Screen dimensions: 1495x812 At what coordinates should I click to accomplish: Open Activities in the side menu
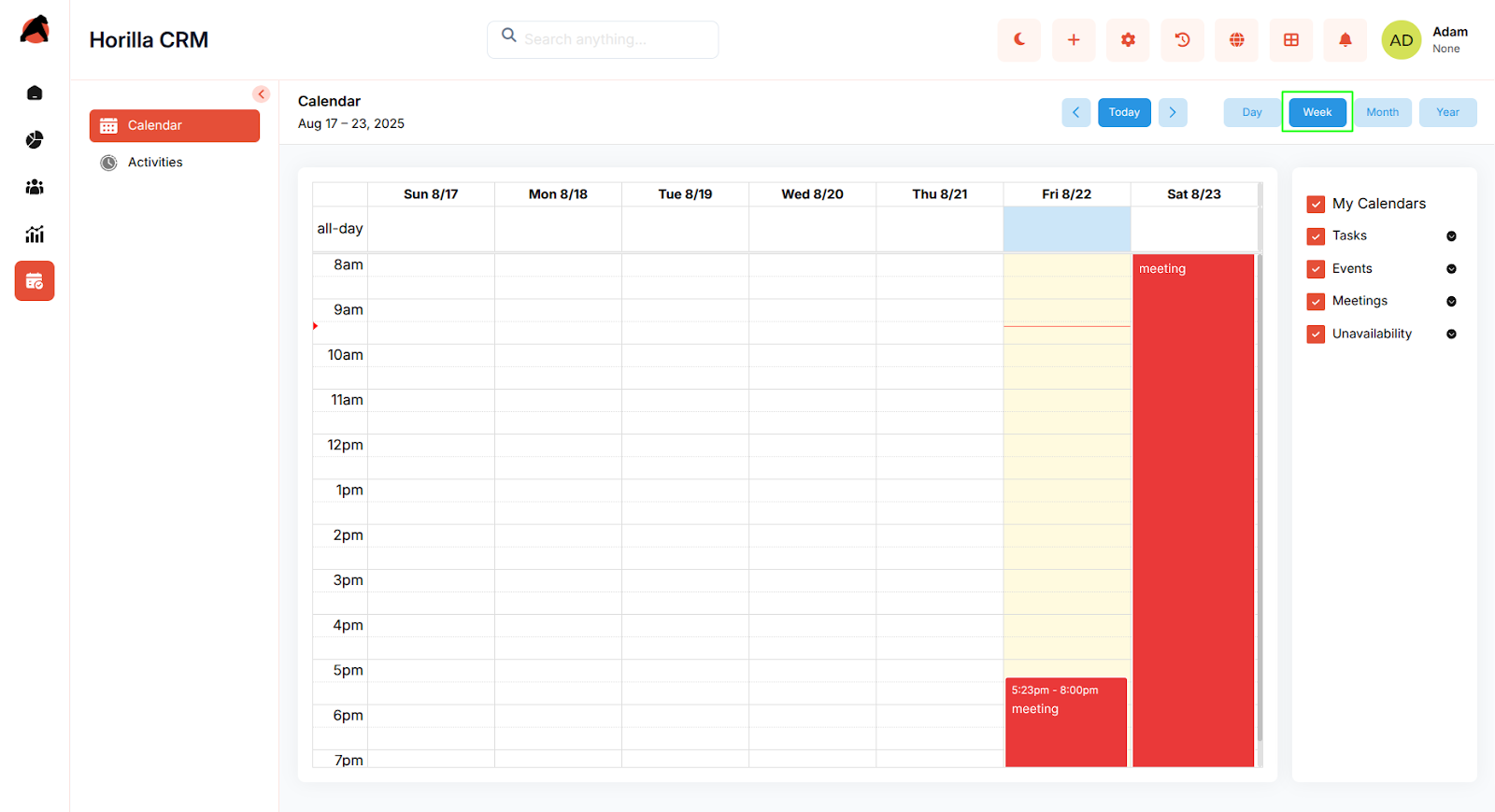click(x=155, y=163)
